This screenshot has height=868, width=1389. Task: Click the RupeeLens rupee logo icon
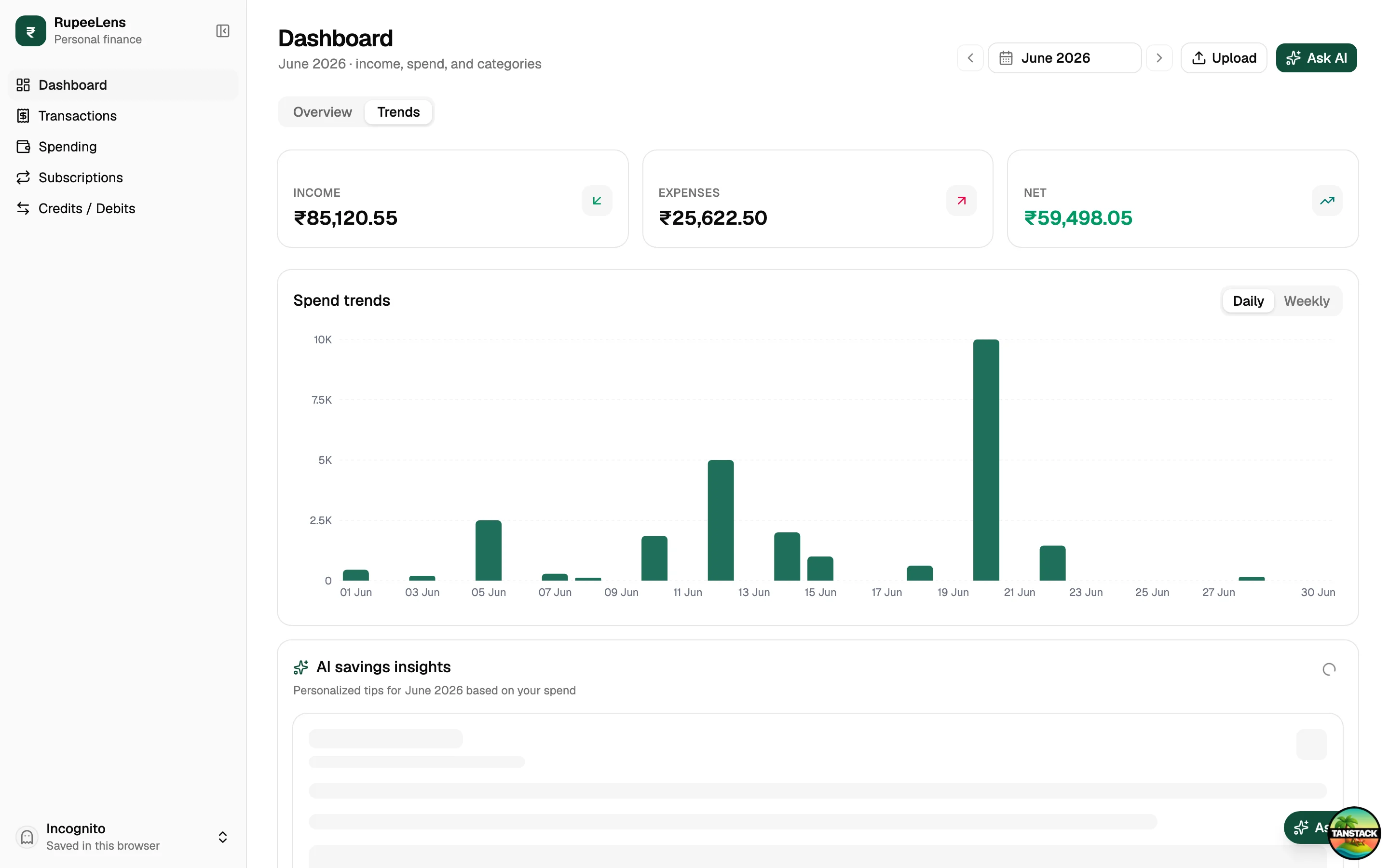pos(30,31)
